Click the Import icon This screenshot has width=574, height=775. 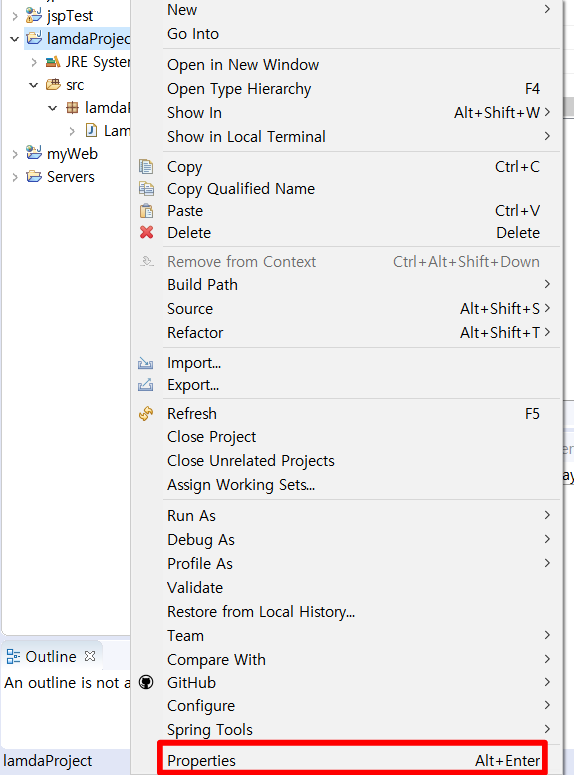click(145, 363)
